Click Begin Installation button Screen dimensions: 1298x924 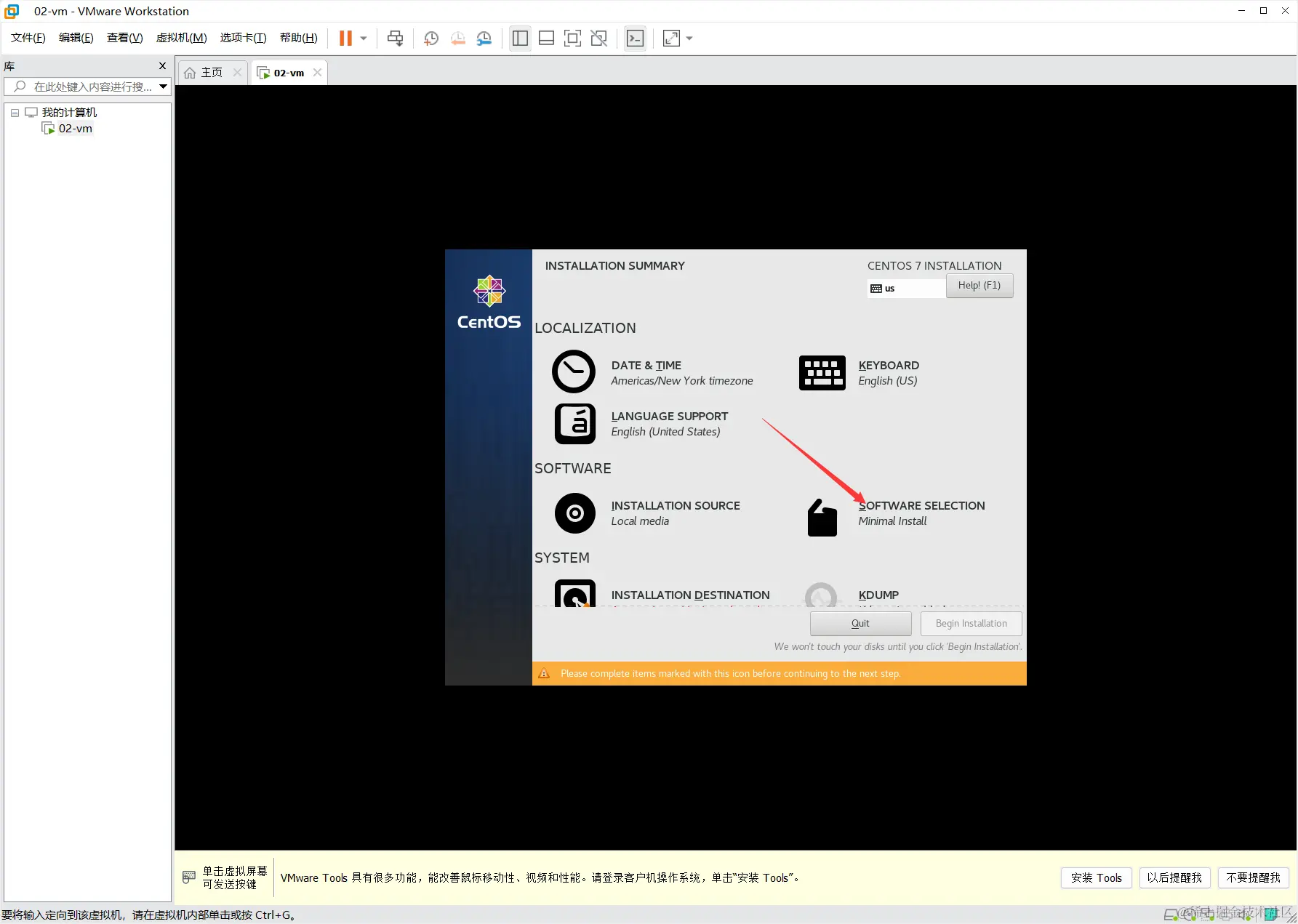972,624
